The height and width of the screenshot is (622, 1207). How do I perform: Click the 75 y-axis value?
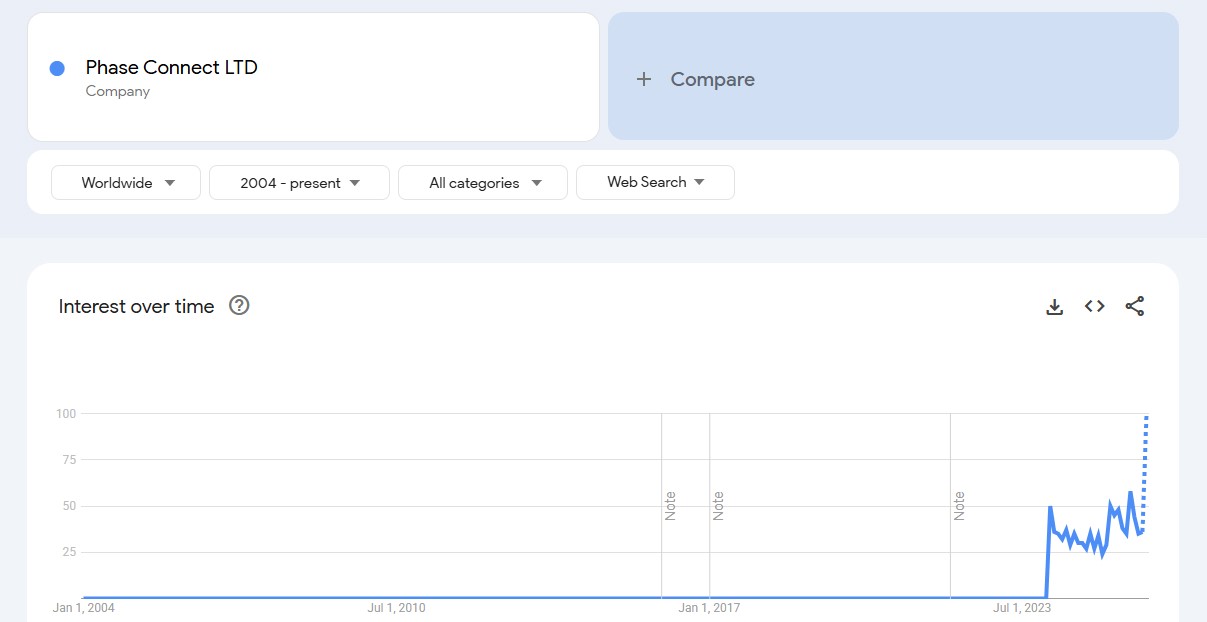coord(69,460)
